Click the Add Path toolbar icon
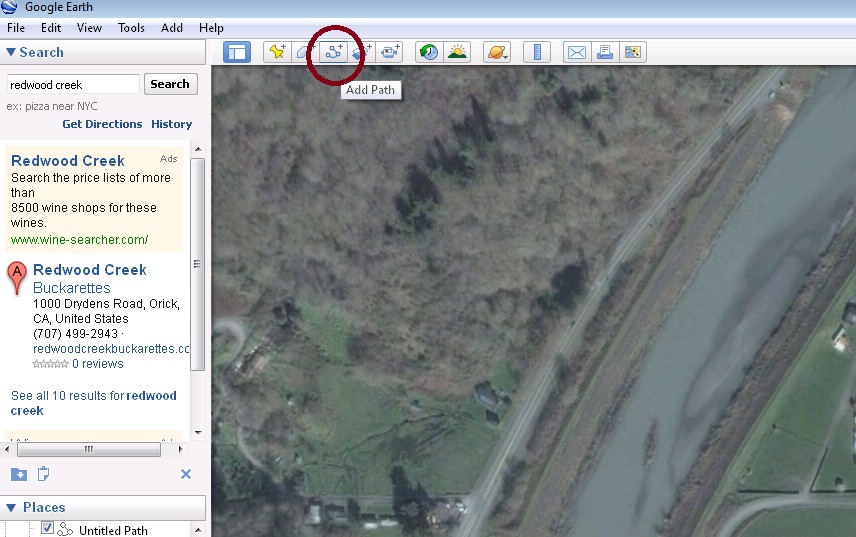Viewport: 856px width, 537px height. [334, 52]
